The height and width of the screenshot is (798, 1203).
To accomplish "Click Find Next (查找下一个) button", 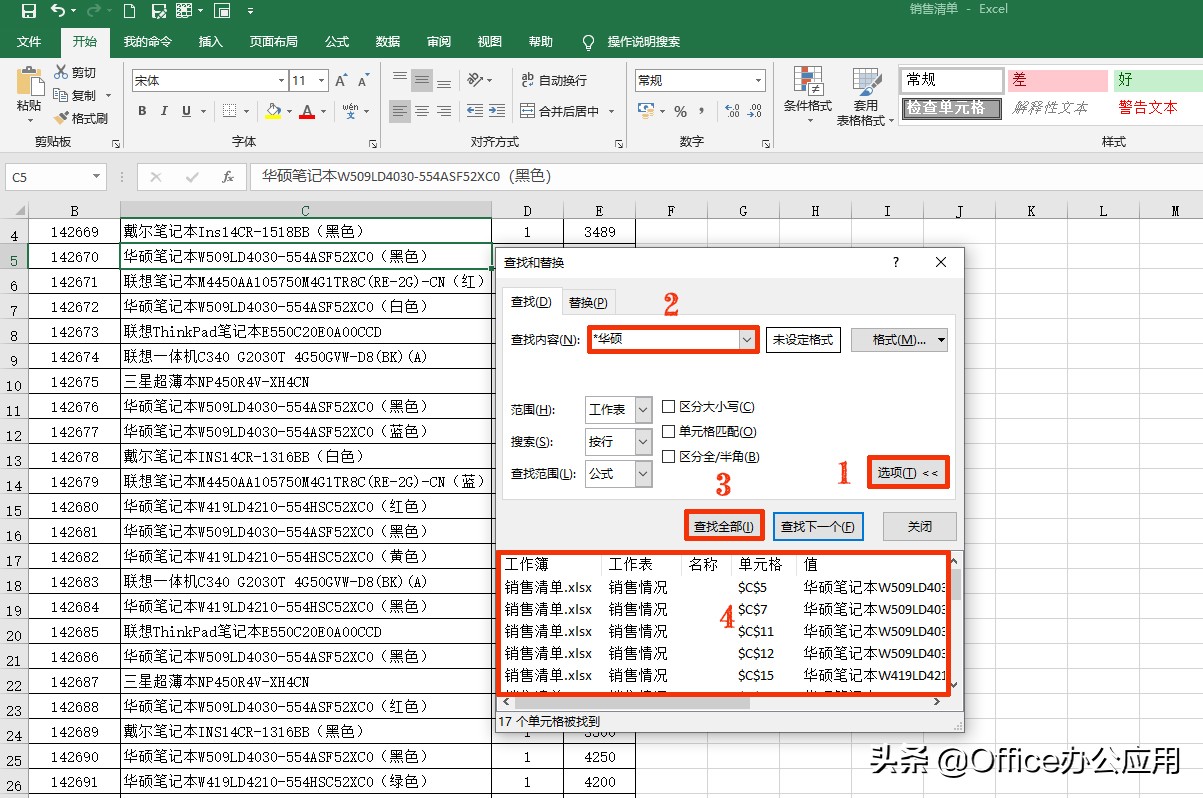I will click(x=818, y=526).
